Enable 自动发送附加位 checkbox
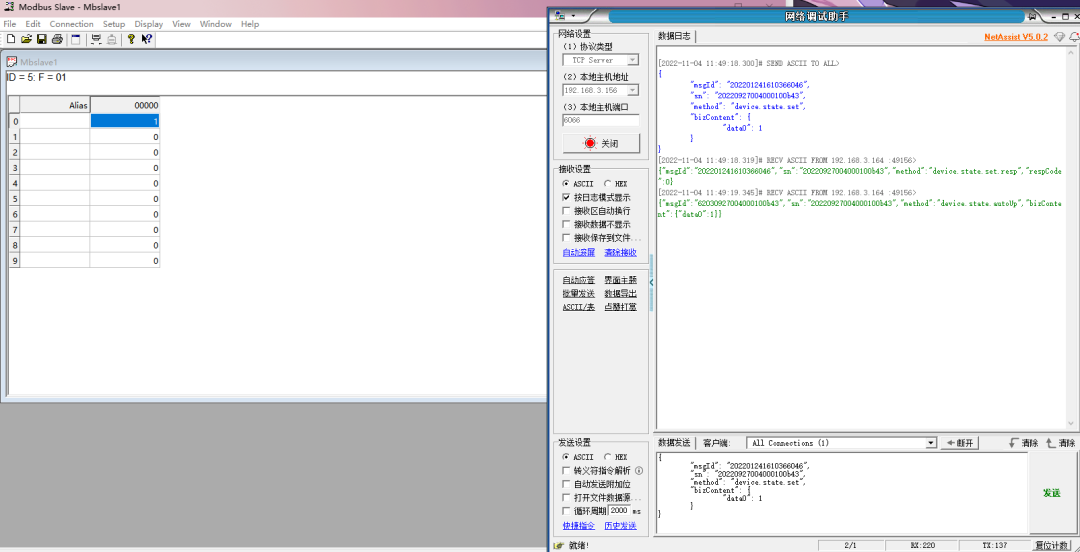 [x=566, y=484]
